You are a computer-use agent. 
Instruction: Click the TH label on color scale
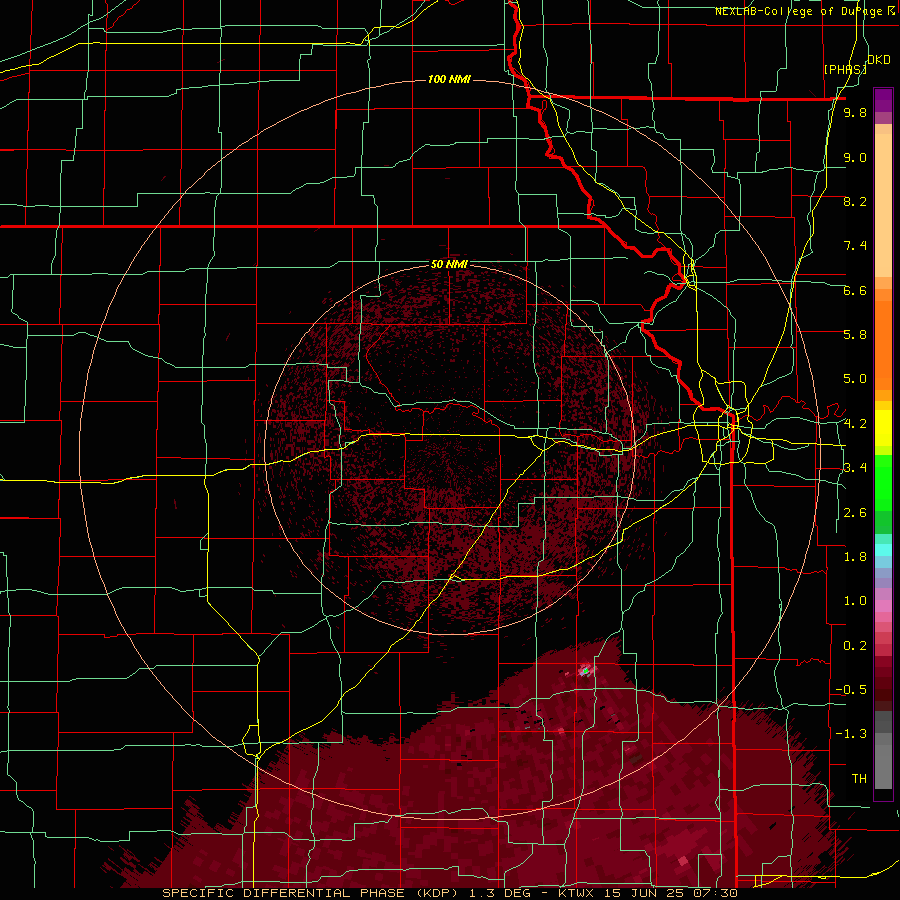click(859, 779)
